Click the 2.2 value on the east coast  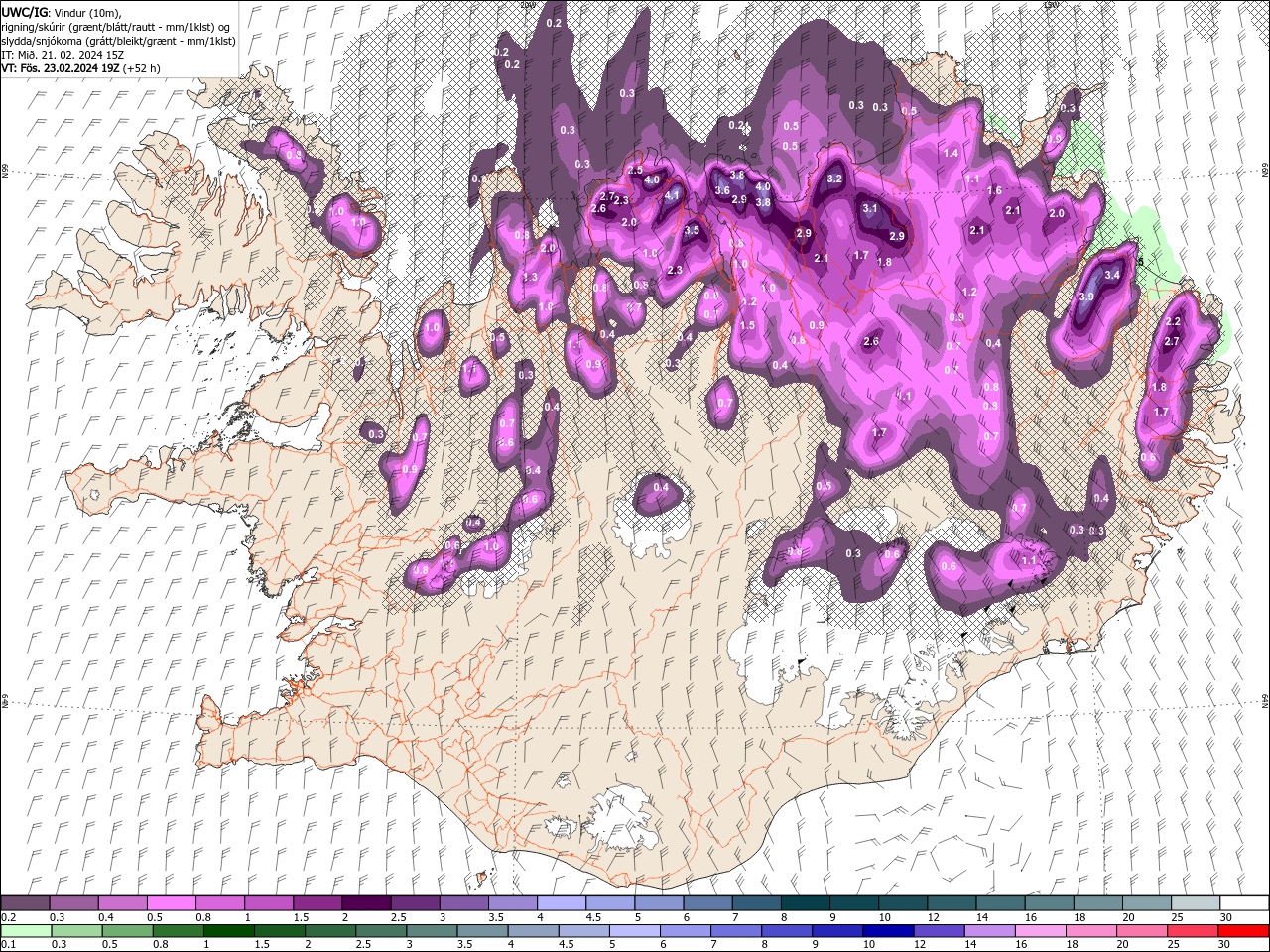(1173, 321)
